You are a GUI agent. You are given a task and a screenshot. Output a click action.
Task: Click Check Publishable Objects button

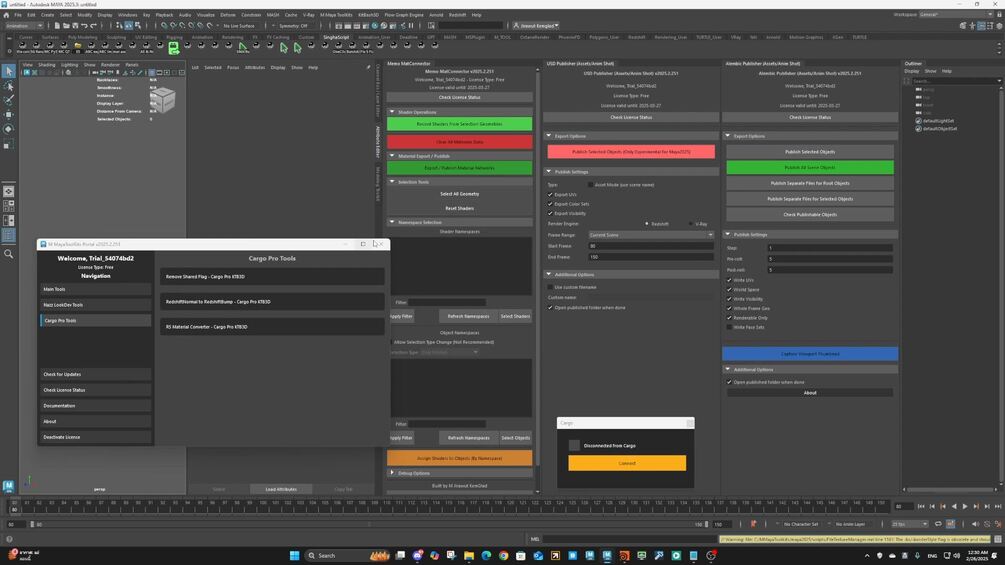pyautogui.click(x=810, y=215)
